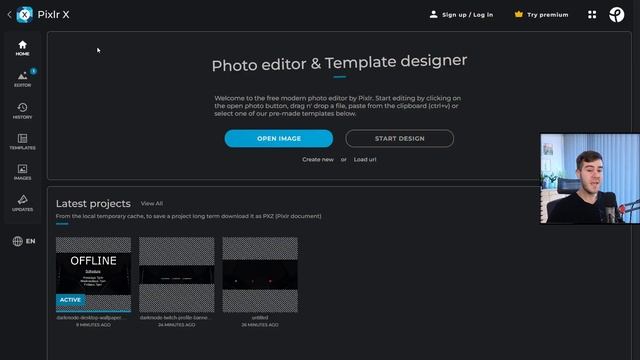
Task: Open Images in the sidebar
Action: click(x=22, y=172)
